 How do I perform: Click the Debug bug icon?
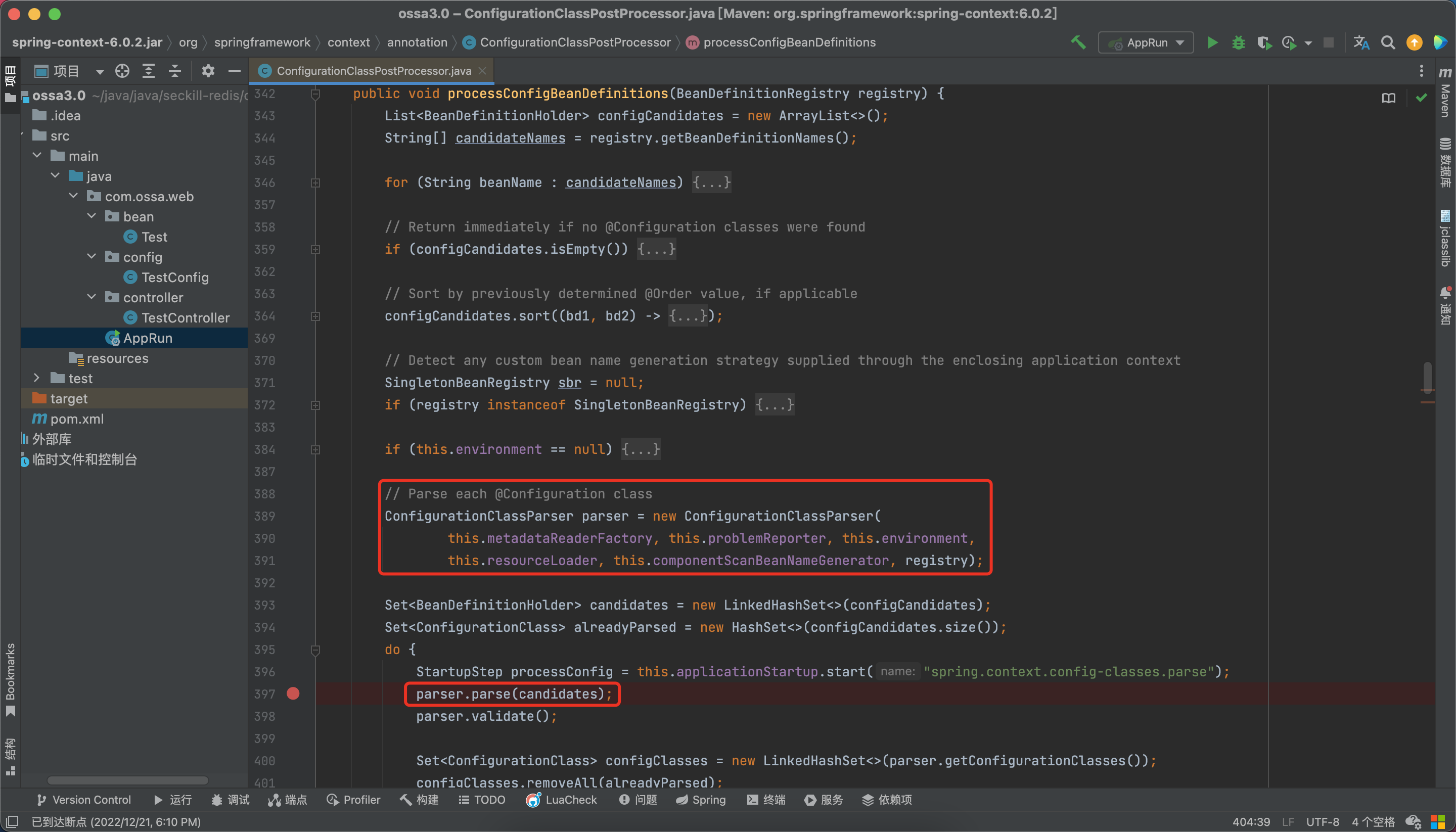[1238, 43]
